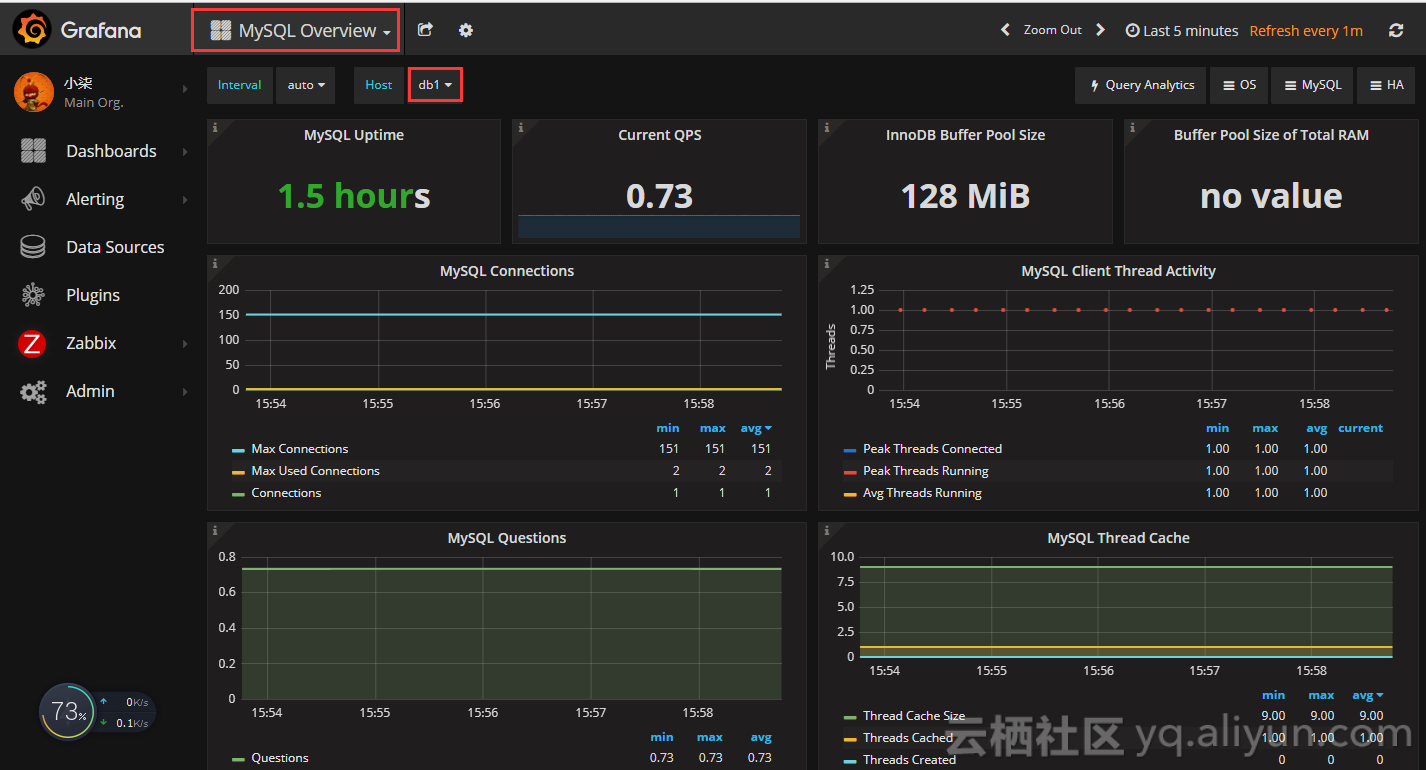Viewport: 1426px width, 770px height.
Task: Click the refresh dashboard icon
Action: (x=1396, y=31)
